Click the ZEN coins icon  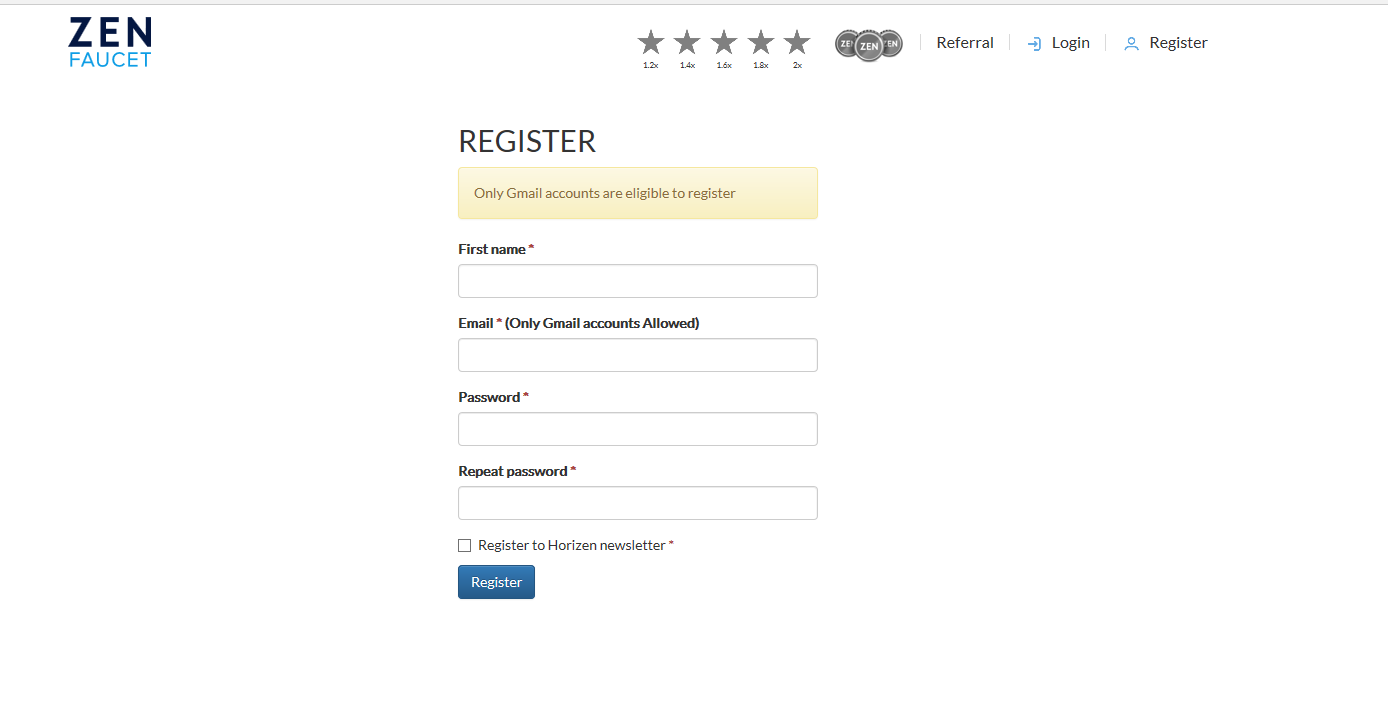869,44
